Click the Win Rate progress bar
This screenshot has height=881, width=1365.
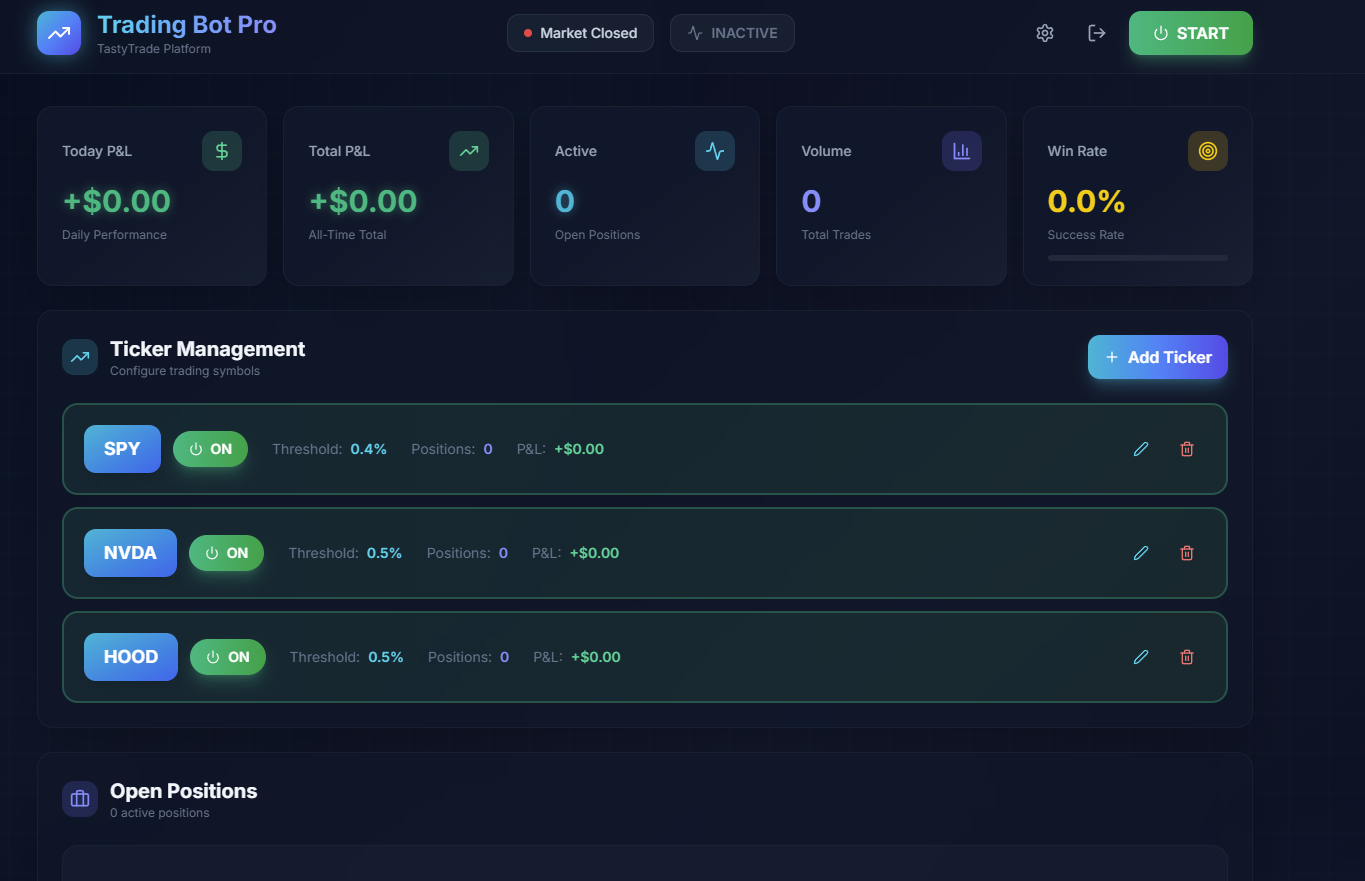[1138, 258]
